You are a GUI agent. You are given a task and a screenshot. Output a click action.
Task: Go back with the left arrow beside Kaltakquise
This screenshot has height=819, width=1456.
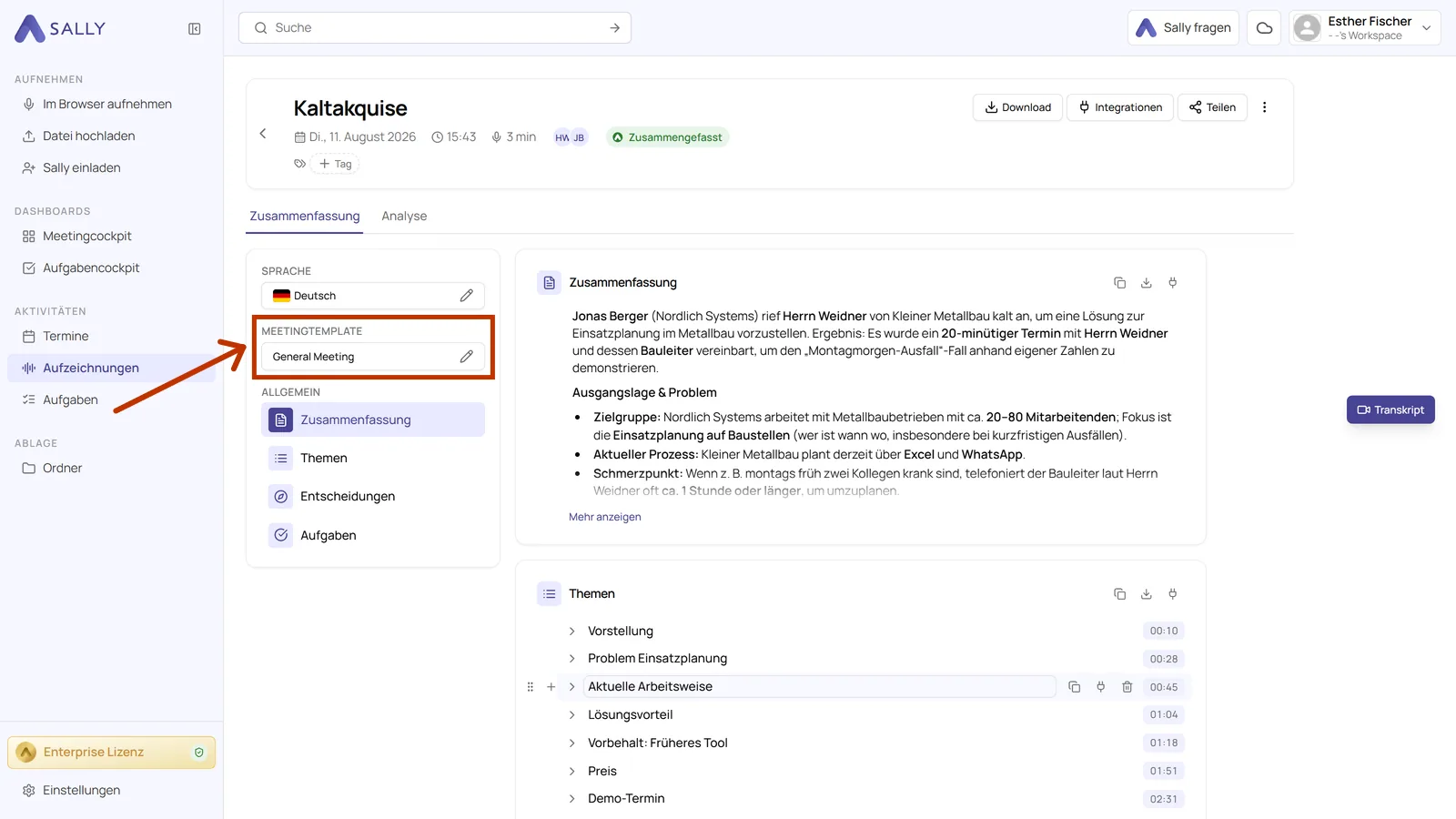coord(263,134)
